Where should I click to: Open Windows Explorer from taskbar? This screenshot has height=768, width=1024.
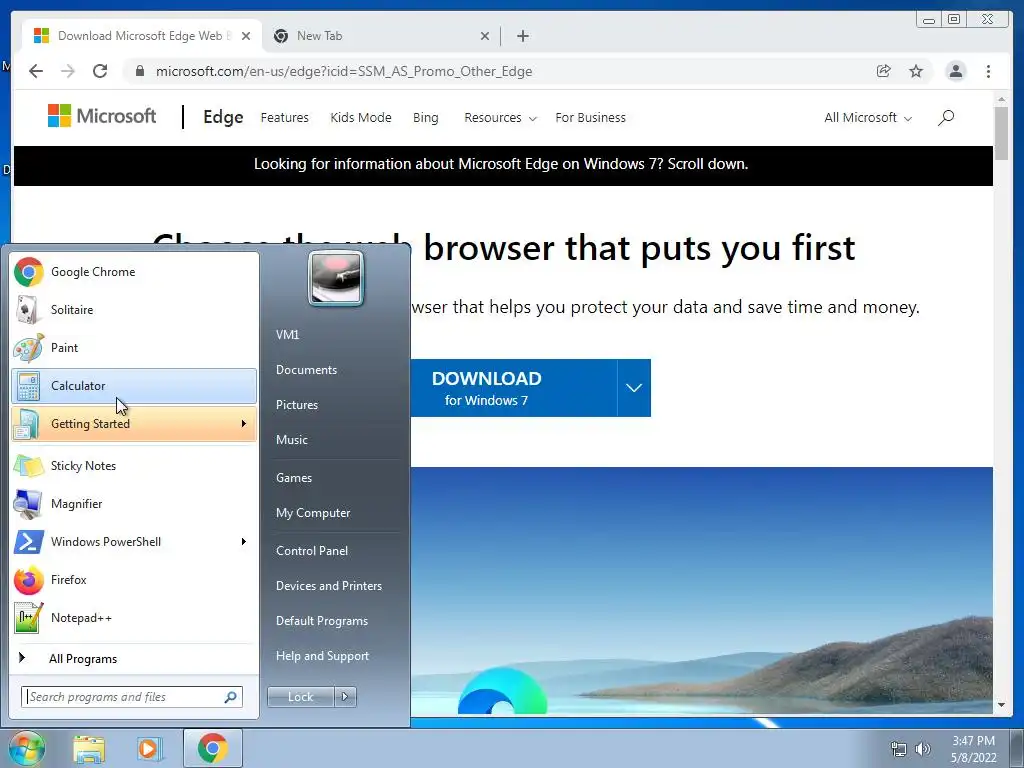89,748
